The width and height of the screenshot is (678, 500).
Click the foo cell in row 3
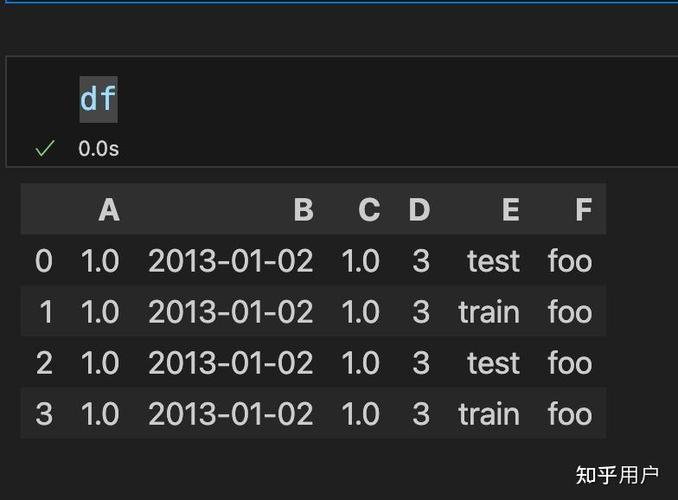(570, 414)
